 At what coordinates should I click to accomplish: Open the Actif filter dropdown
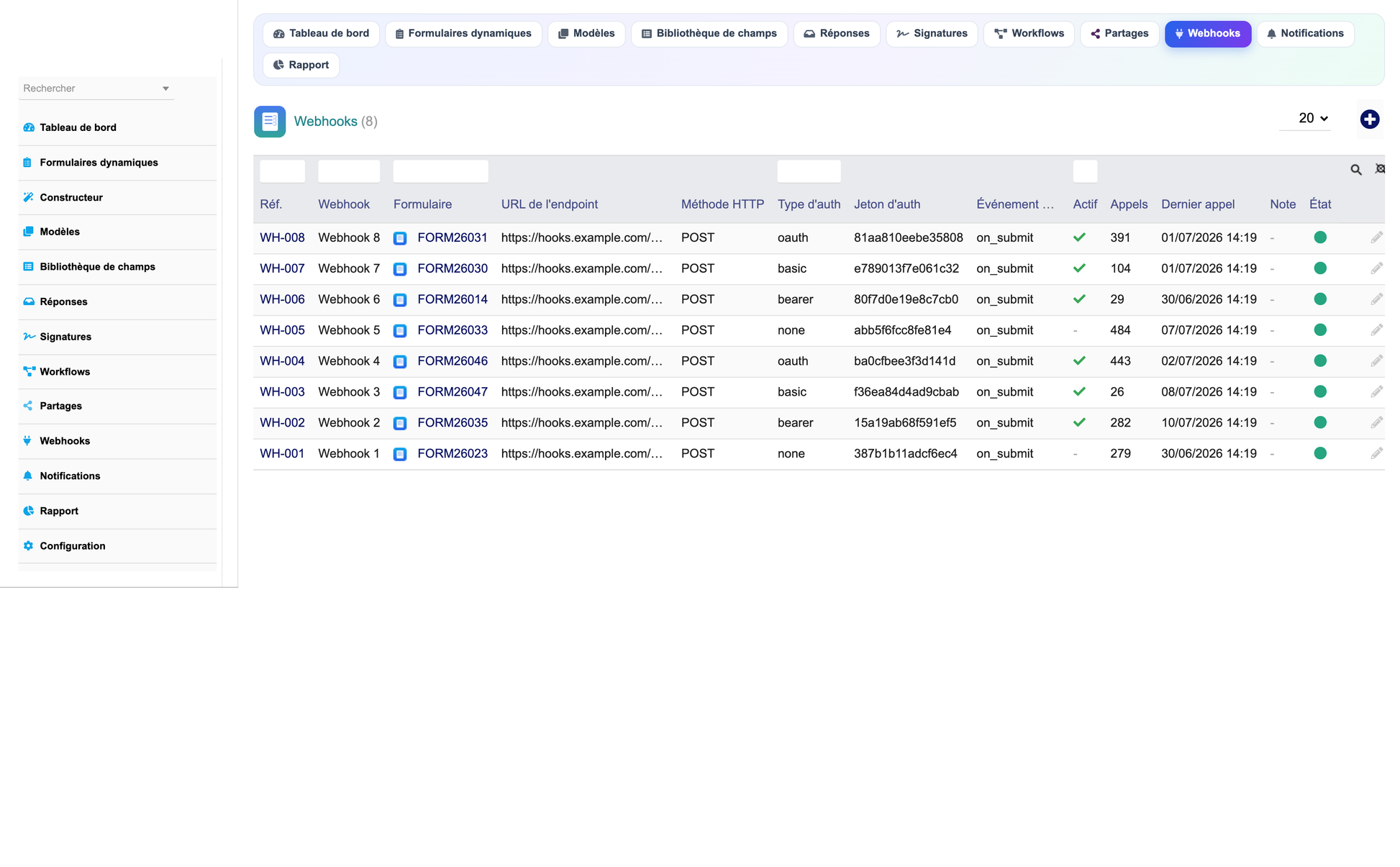point(1085,171)
